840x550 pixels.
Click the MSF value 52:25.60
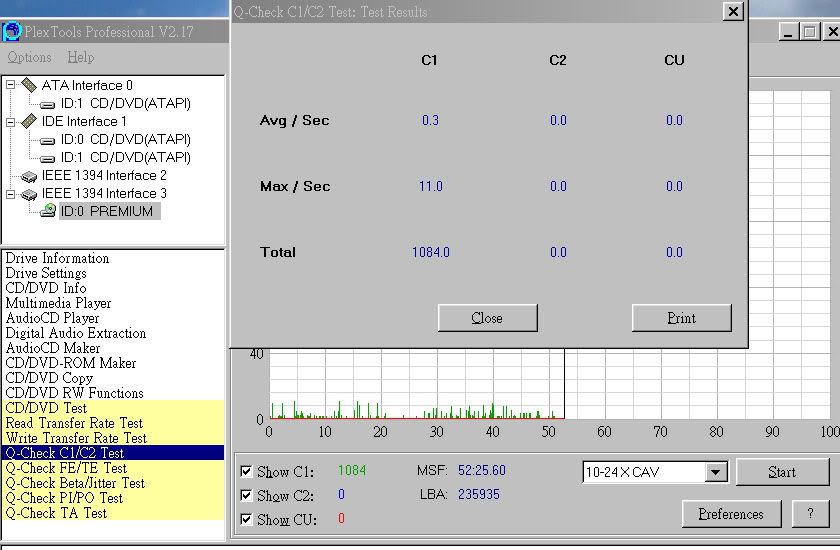click(482, 470)
